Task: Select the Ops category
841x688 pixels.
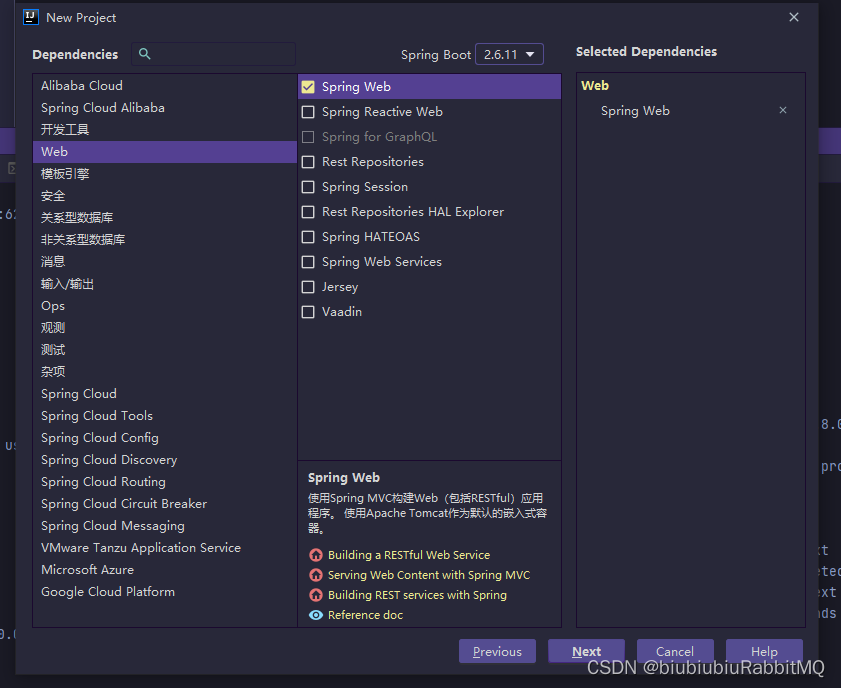Action: (165, 306)
